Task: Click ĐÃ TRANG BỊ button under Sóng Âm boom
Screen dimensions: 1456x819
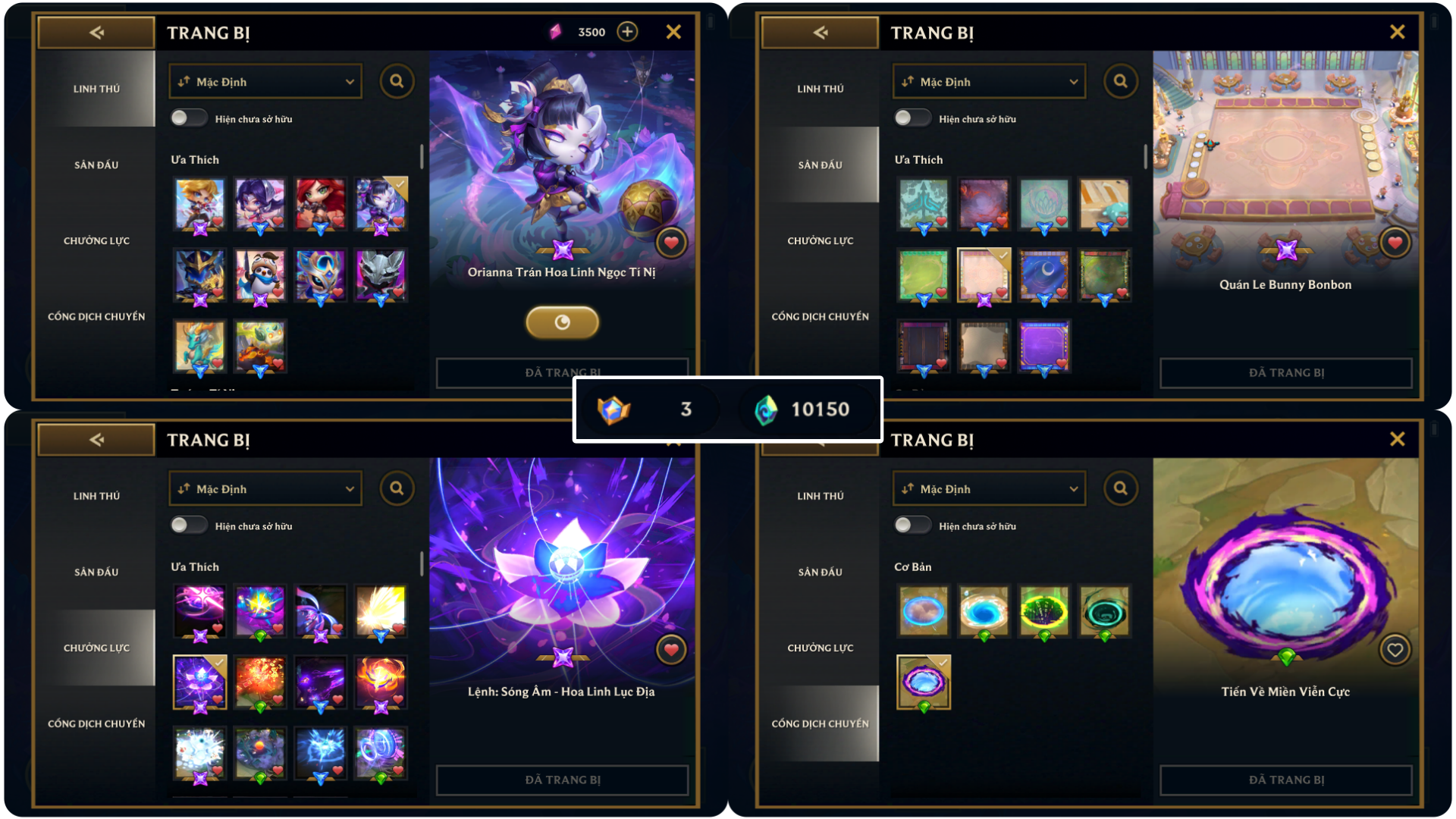Action: coord(563,780)
